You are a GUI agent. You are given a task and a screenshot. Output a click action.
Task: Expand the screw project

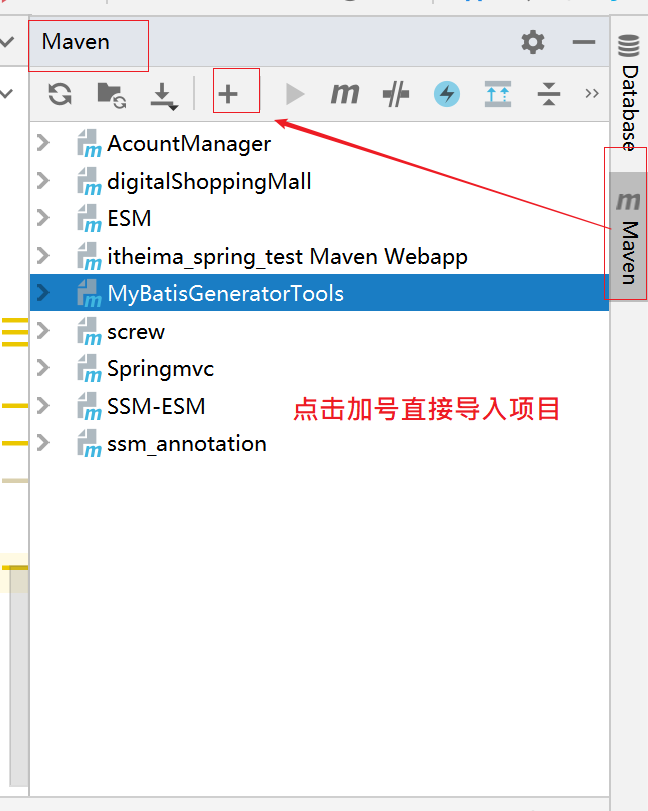(x=43, y=331)
